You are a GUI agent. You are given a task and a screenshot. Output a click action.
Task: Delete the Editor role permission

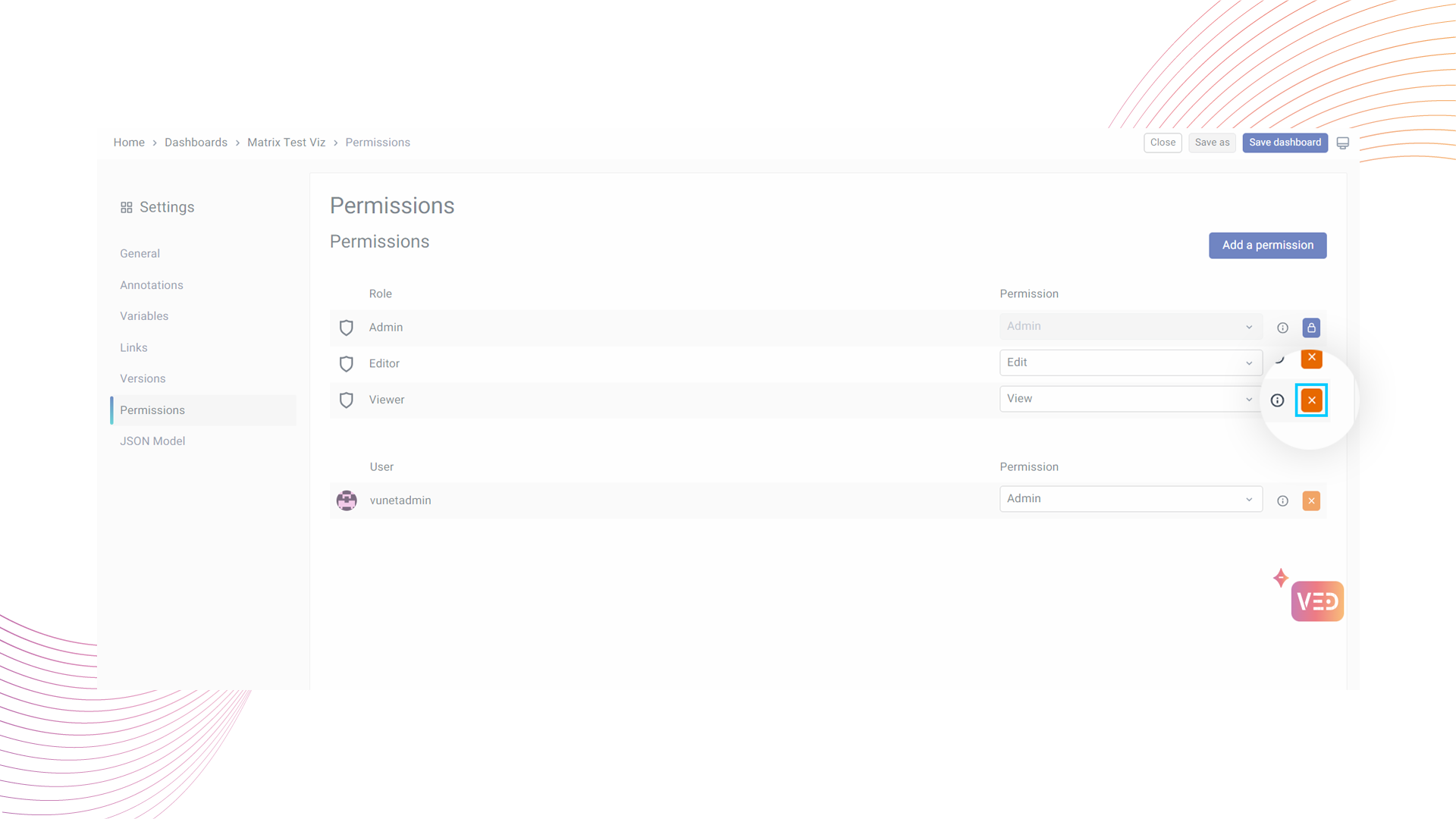1311,358
